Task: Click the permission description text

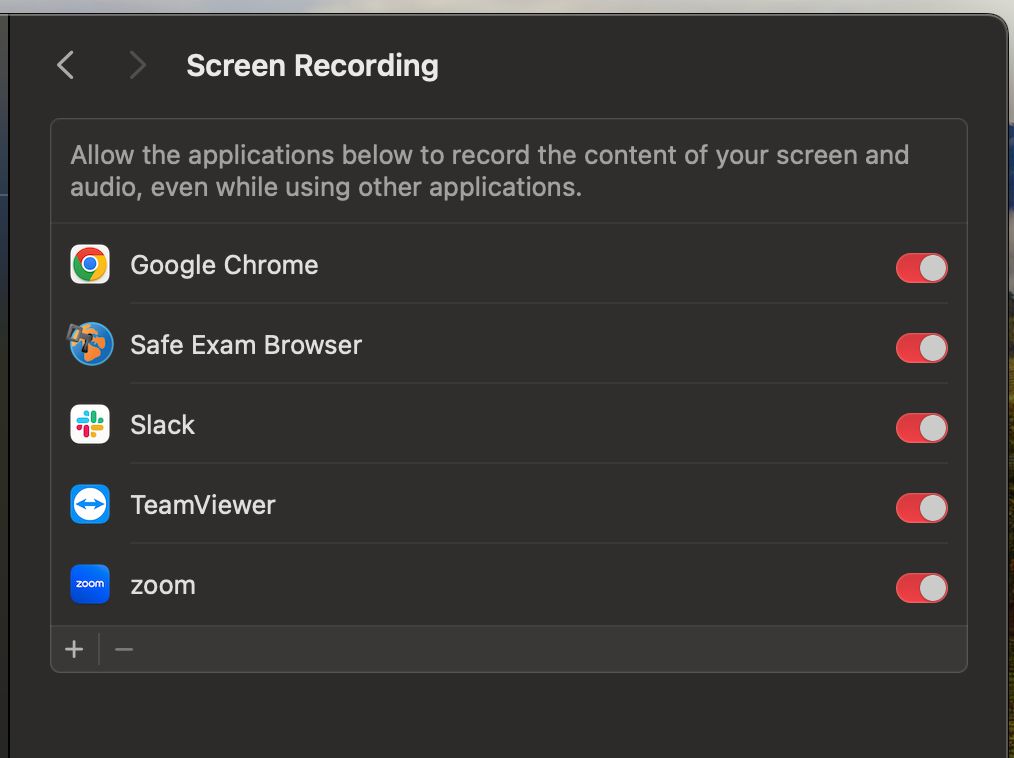Action: [490, 171]
